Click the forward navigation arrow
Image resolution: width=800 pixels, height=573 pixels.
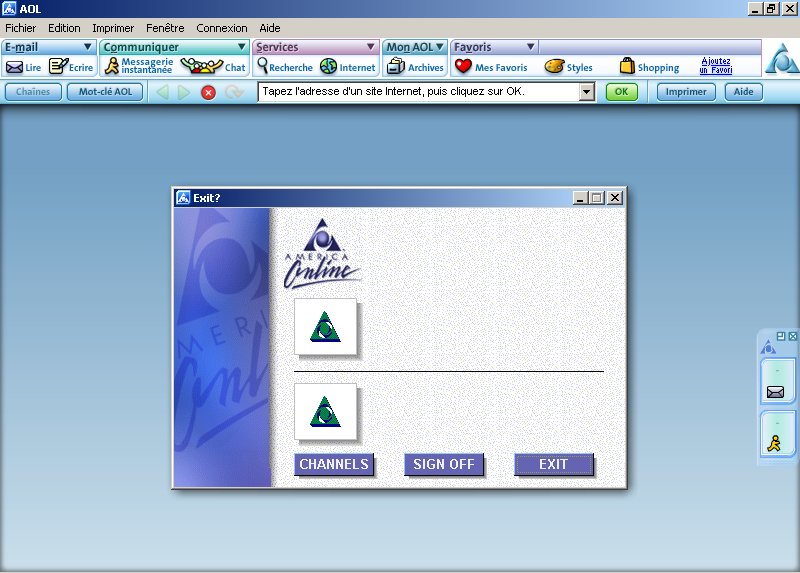point(184,92)
